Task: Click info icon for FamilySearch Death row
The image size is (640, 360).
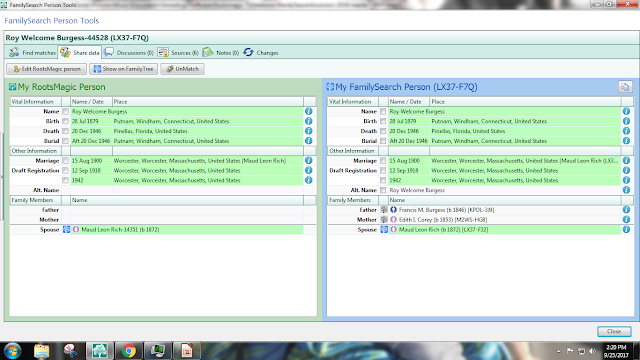Action: click(626, 131)
